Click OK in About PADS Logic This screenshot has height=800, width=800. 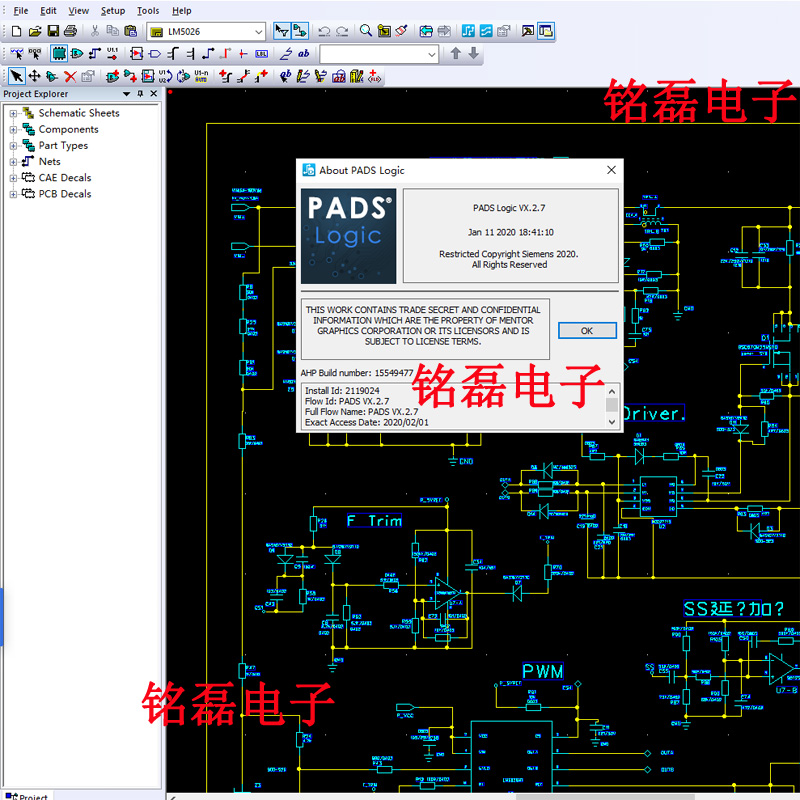tap(587, 331)
